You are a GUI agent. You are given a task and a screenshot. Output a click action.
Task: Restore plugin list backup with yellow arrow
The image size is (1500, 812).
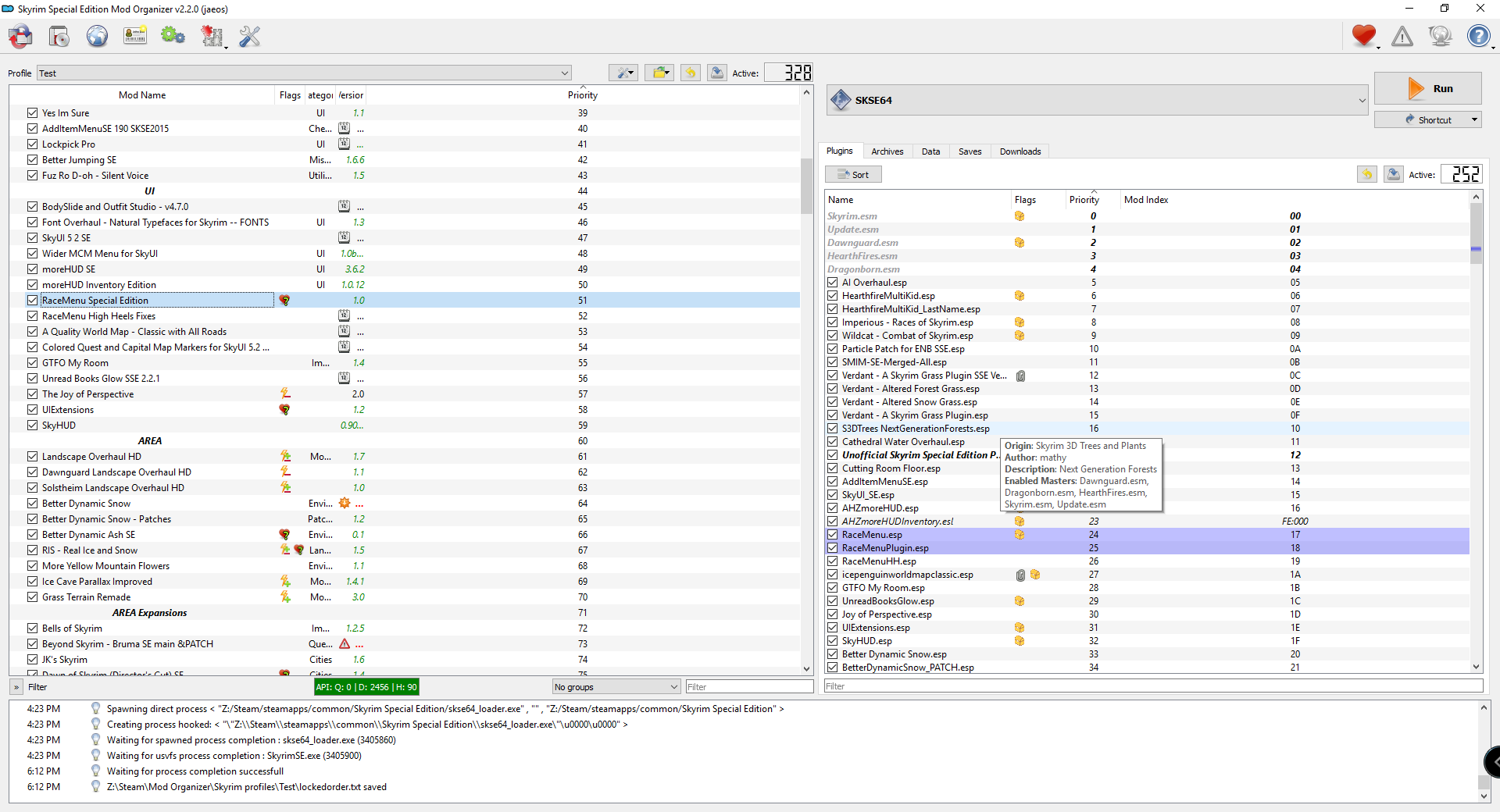coord(1367,174)
